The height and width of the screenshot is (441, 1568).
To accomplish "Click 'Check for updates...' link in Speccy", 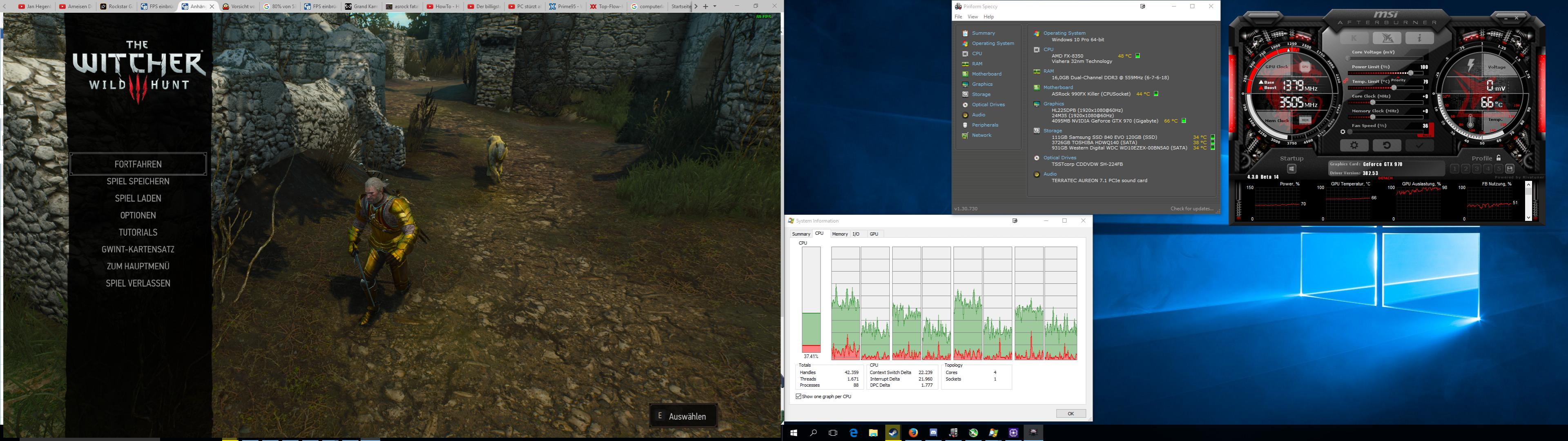I will 1191,209.
